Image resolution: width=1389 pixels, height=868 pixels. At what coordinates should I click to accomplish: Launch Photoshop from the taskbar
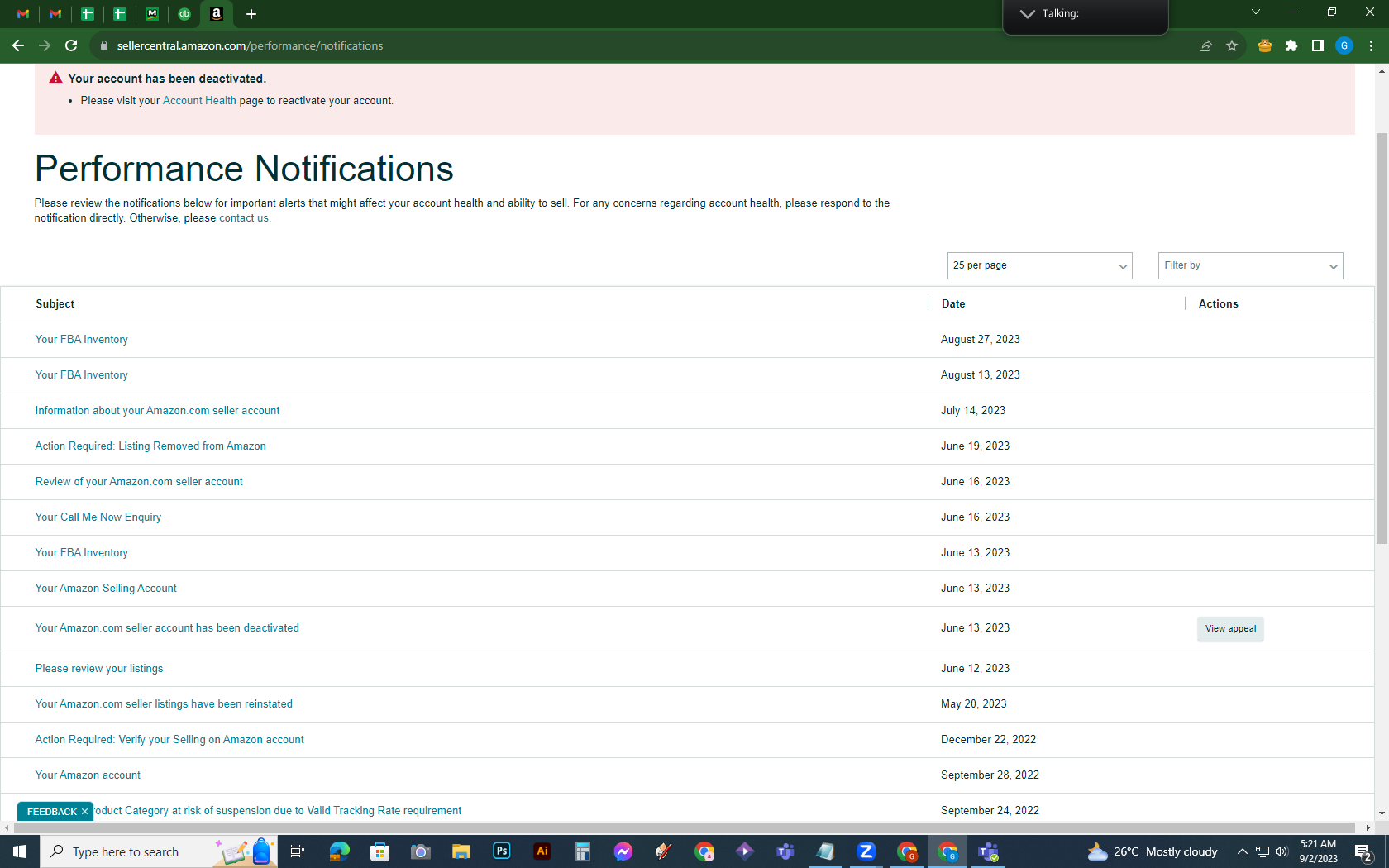click(501, 851)
